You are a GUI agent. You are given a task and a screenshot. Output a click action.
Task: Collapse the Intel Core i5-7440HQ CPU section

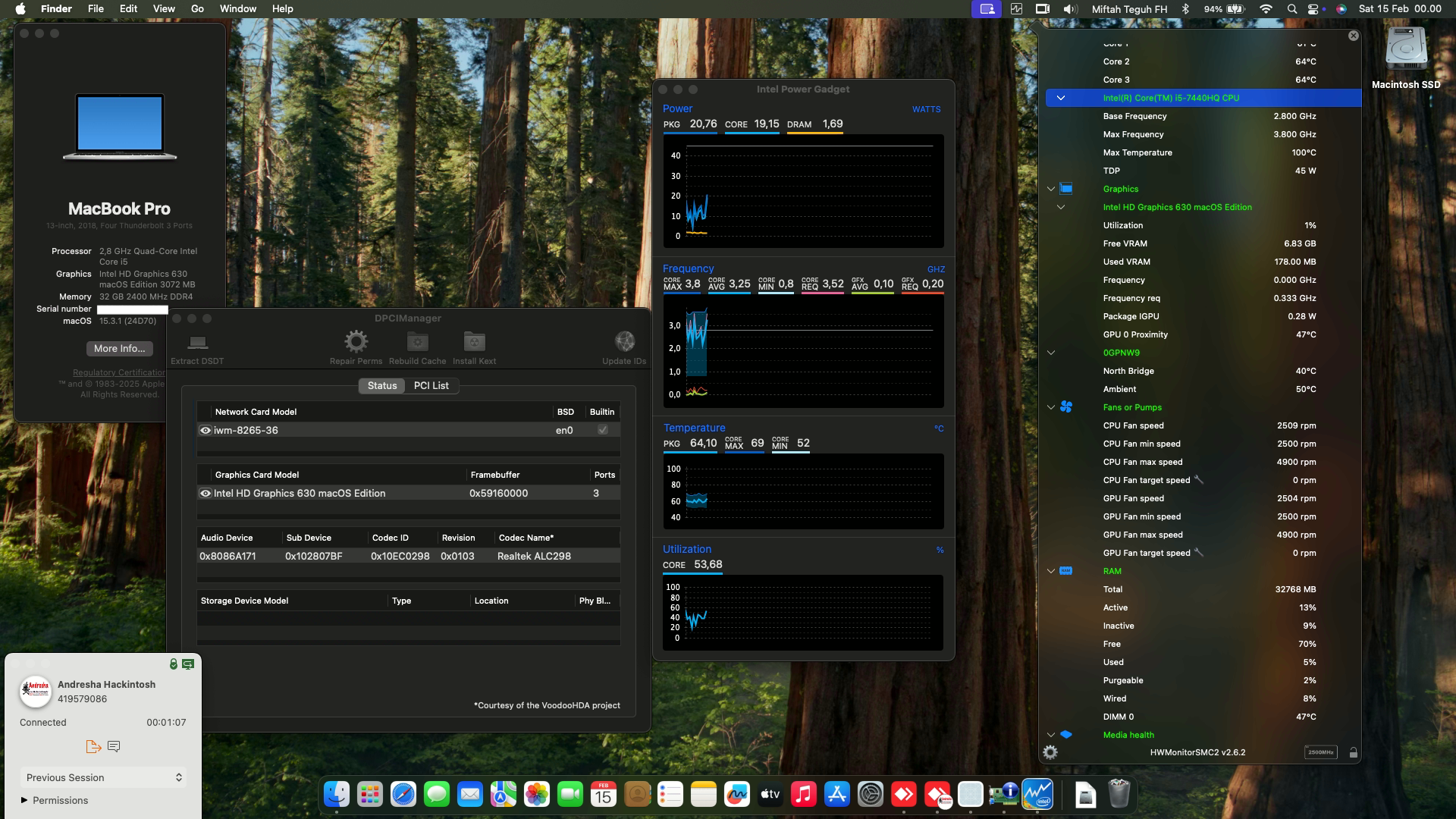1061,98
